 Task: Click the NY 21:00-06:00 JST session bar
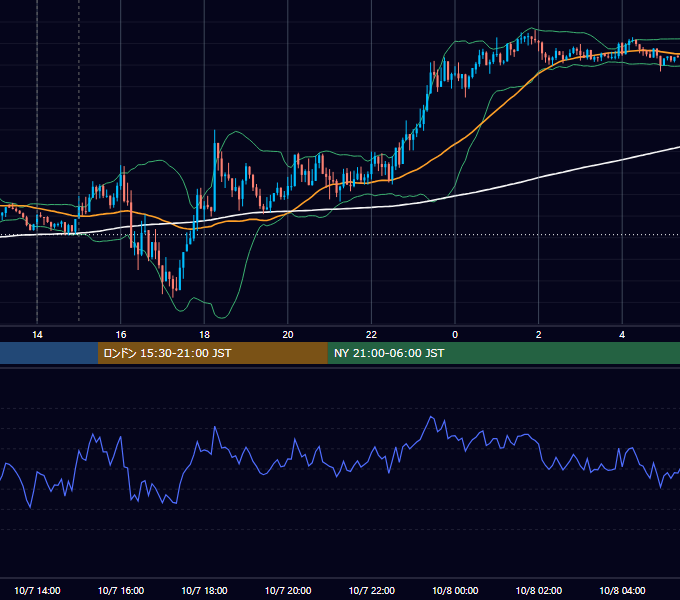(503, 353)
